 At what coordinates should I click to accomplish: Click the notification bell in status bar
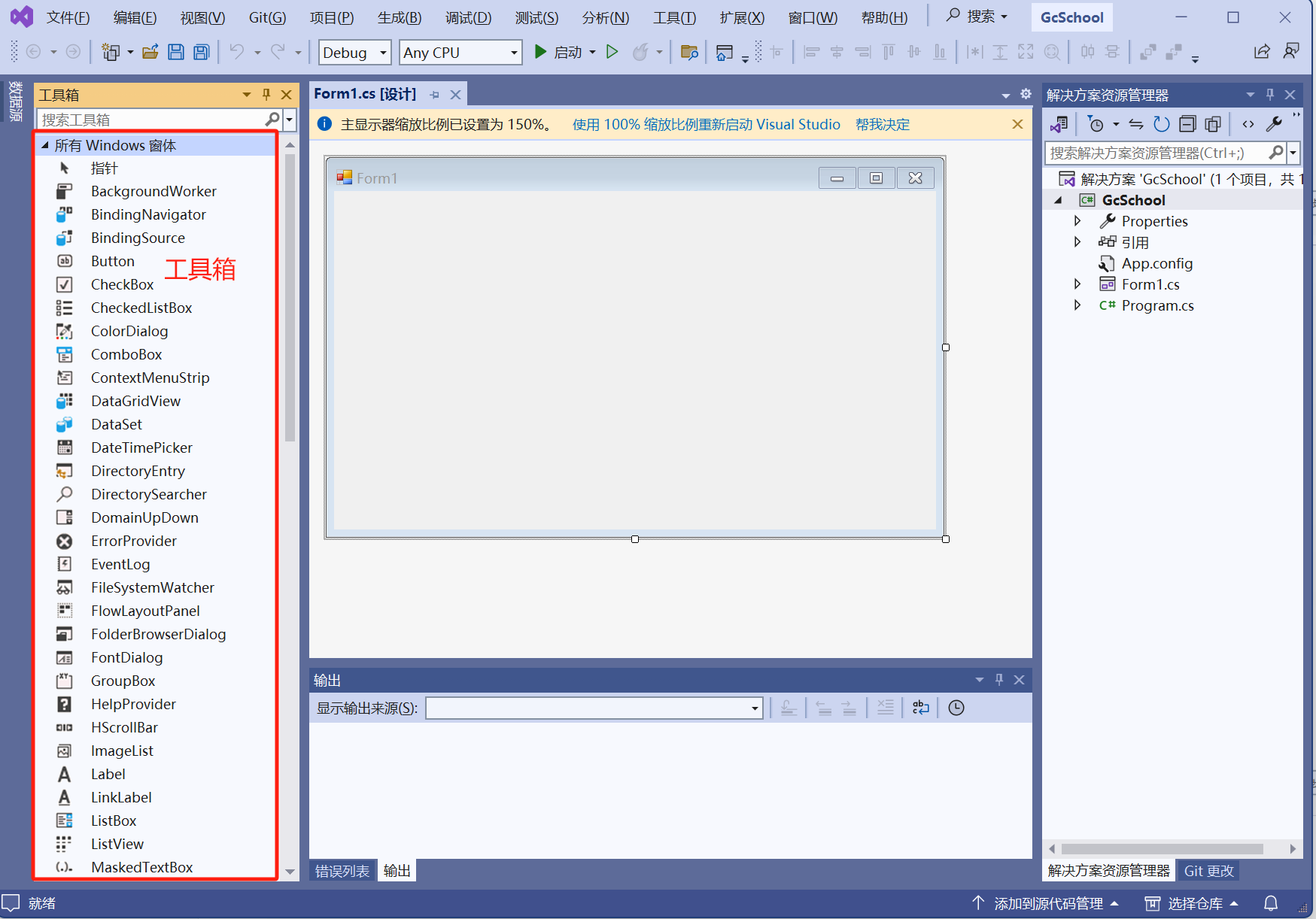(1270, 903)
